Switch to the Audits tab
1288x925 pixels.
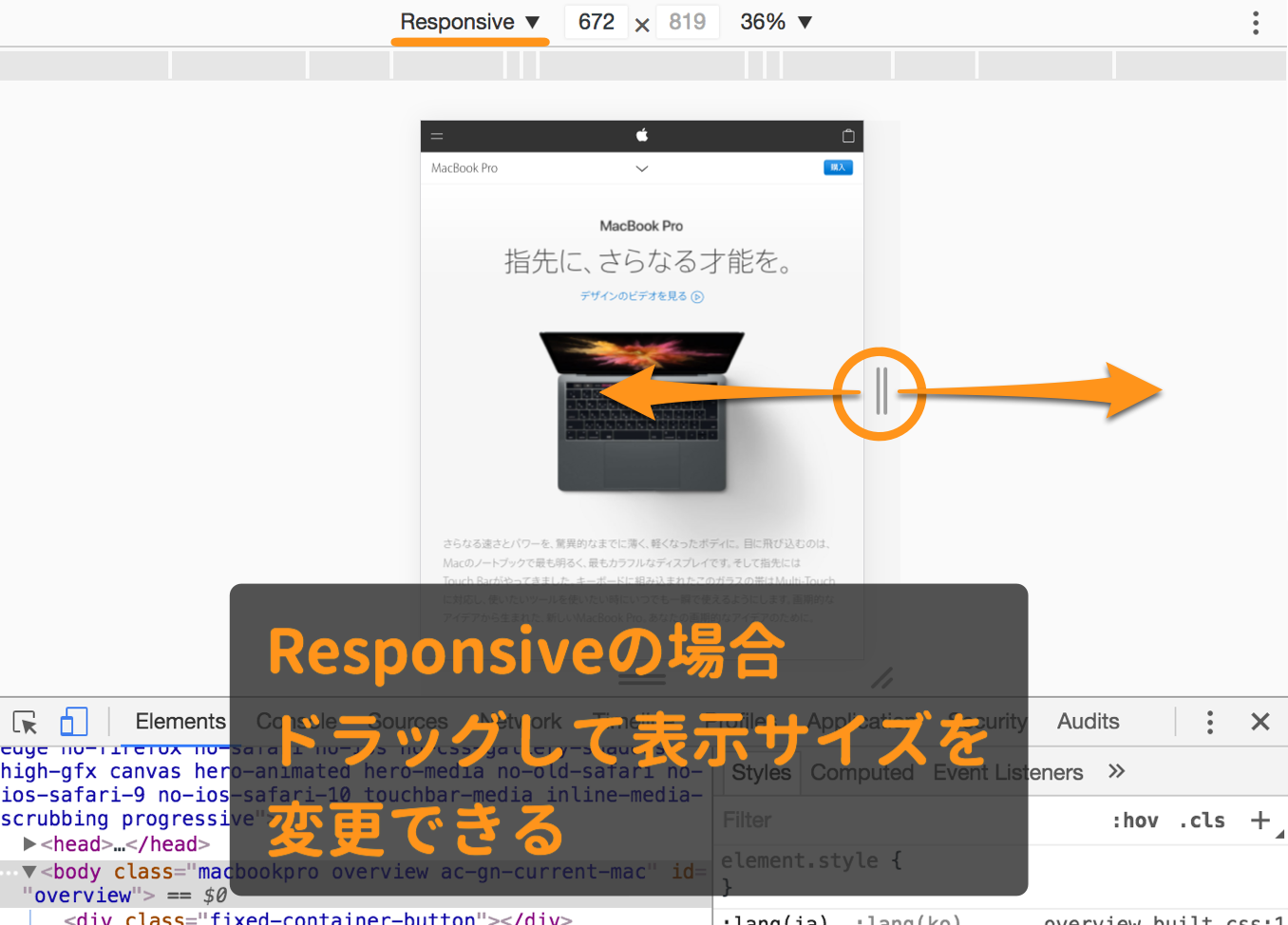pyautogui.click(x=1089, y=722)
